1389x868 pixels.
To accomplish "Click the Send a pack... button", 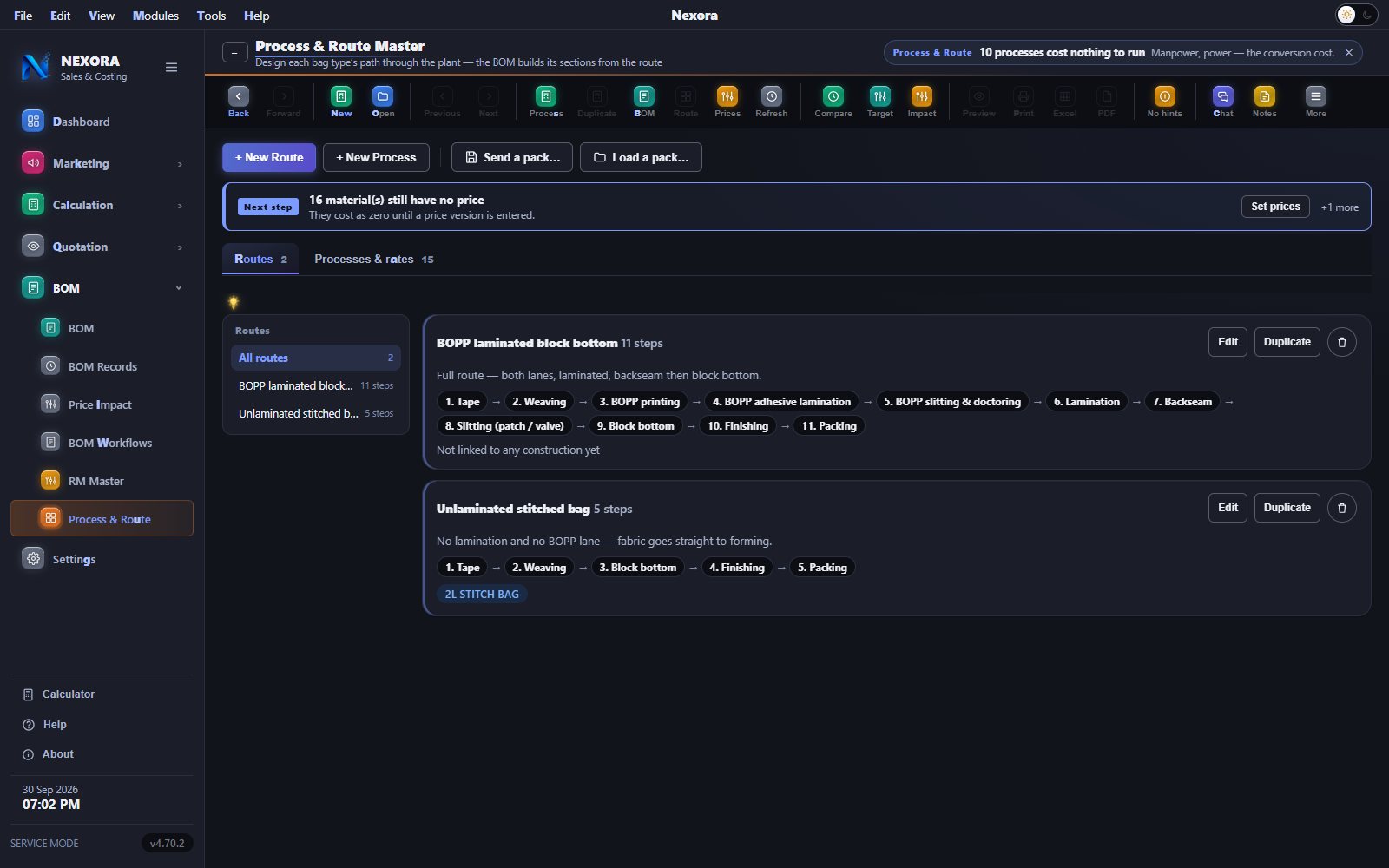I will point(512,157).
